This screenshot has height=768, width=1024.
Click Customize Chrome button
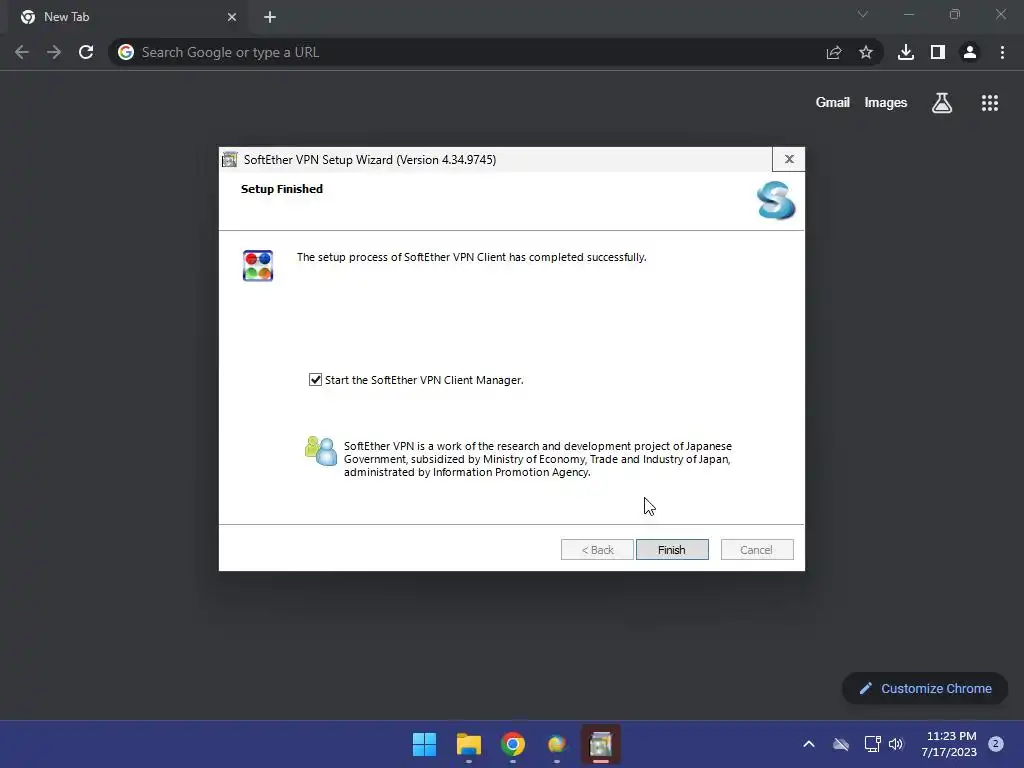(x=925, y=688)
